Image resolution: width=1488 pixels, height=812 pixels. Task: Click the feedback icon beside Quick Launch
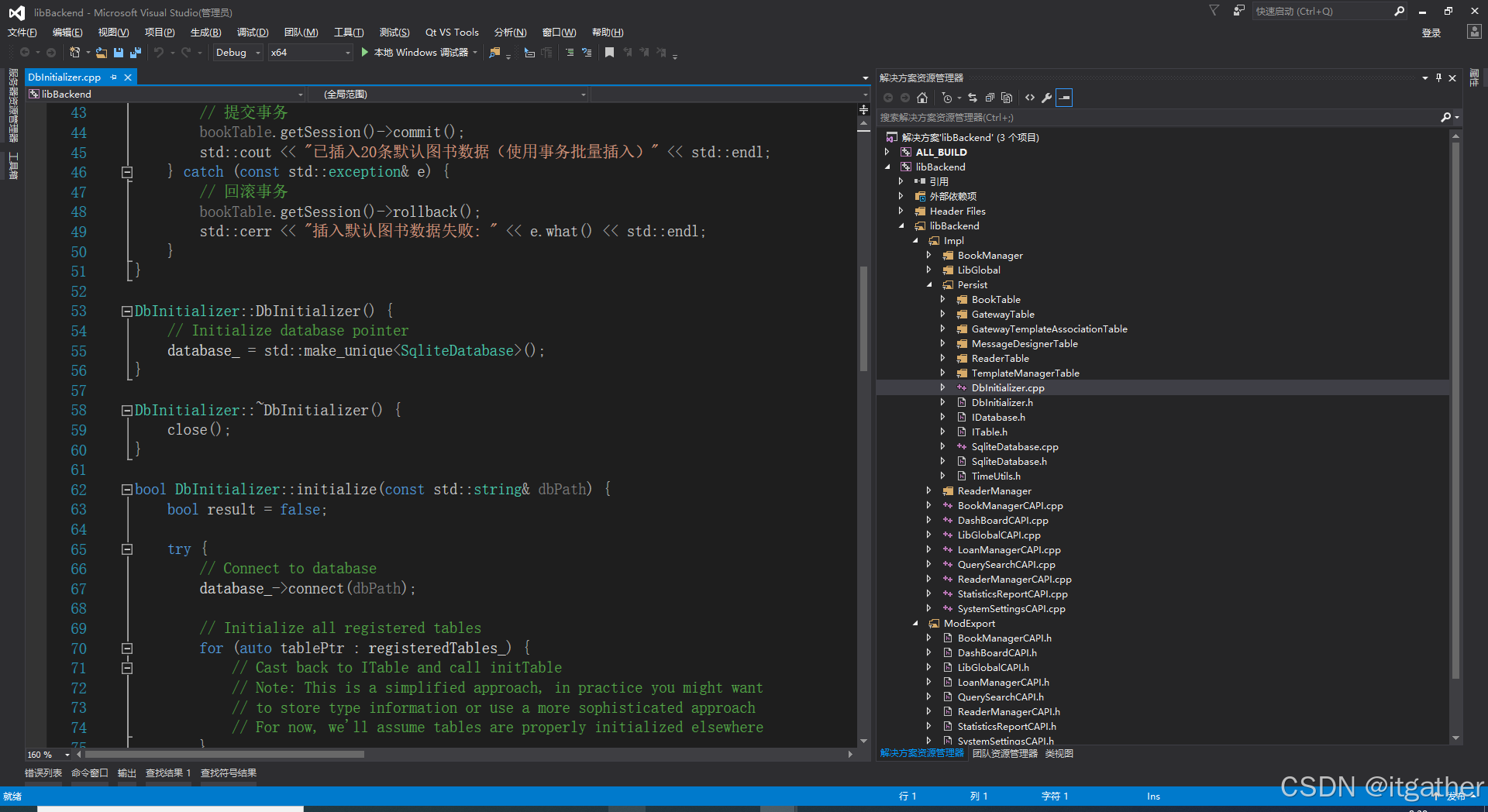(x=1238, y=11)
